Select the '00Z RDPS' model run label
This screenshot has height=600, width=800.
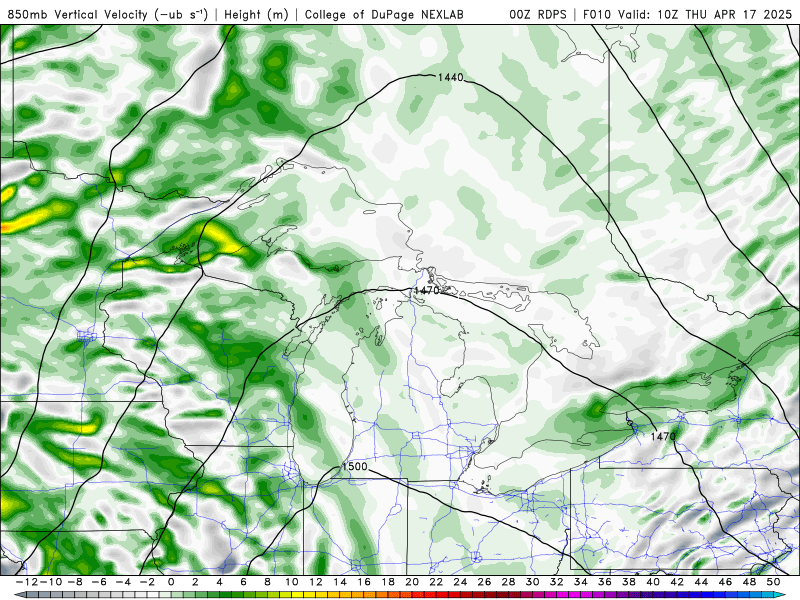pyautogui.click(x=538, y=15)
